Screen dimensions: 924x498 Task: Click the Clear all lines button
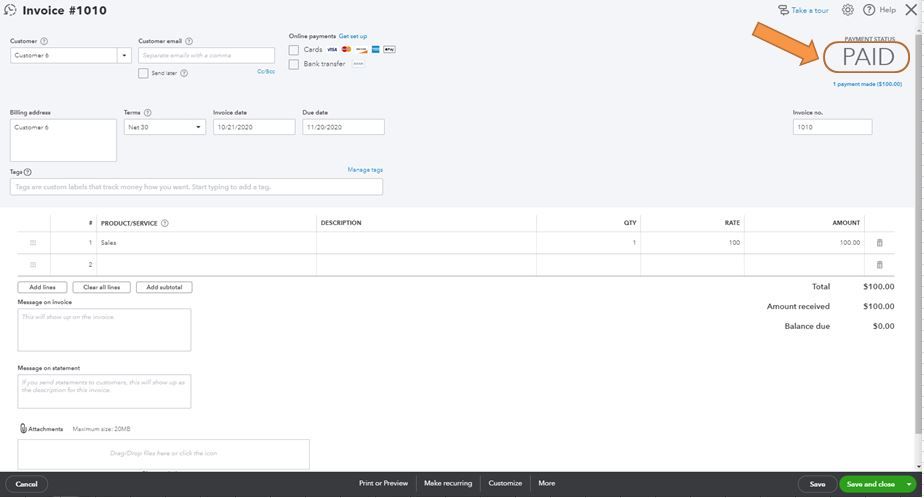coord(101,288)
